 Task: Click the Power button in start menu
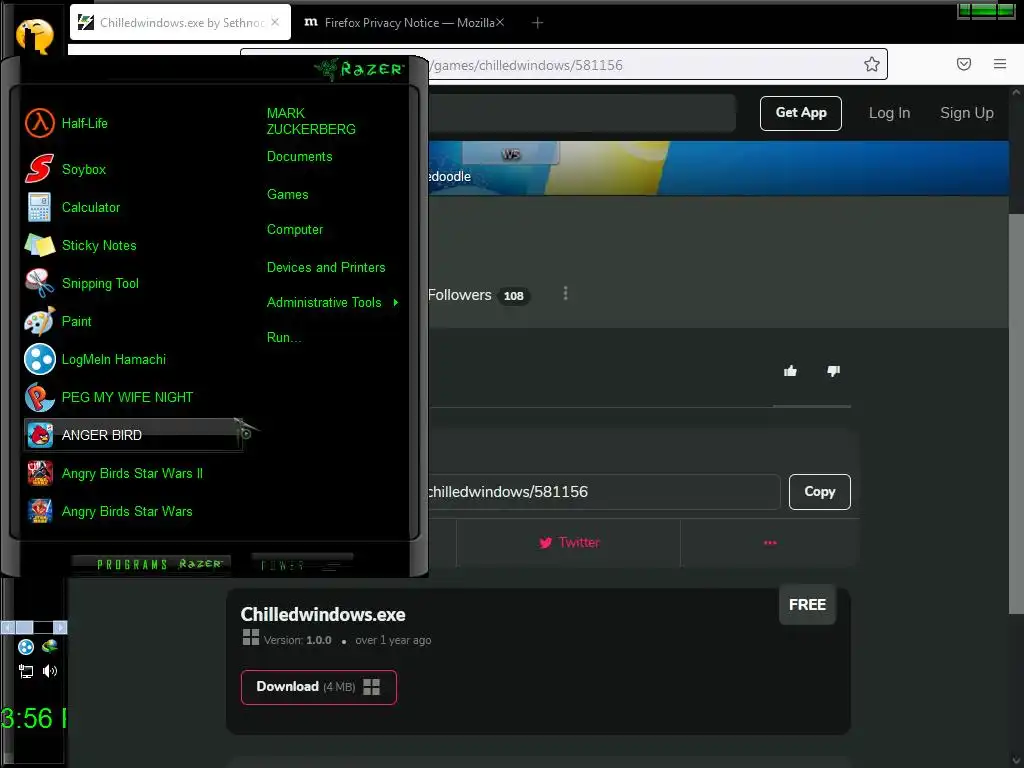[x=302, y=565]
